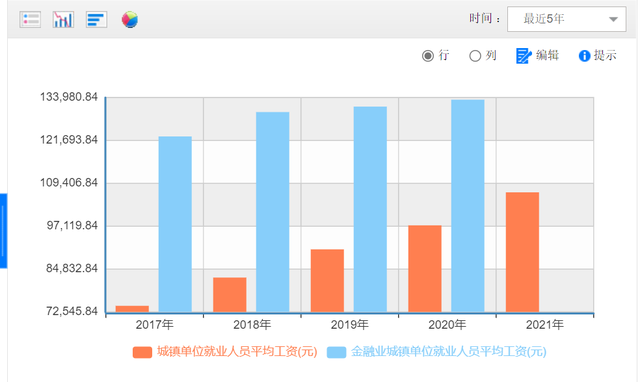Click the 2021年 orange bar

click(x=522, y=252)
